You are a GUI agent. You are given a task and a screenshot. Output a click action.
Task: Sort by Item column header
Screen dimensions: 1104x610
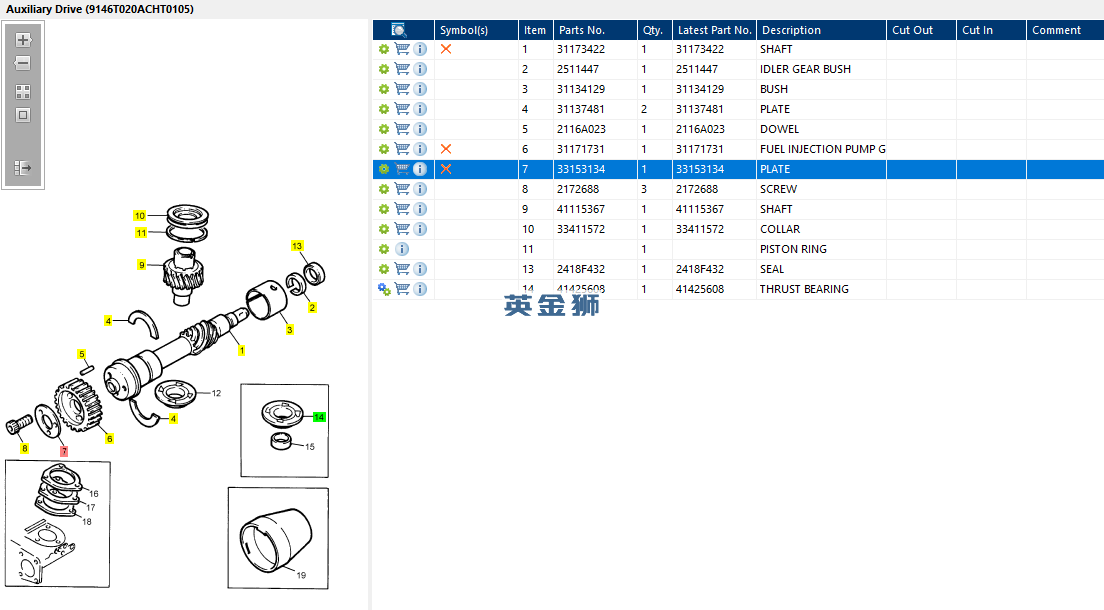point(536,30)
